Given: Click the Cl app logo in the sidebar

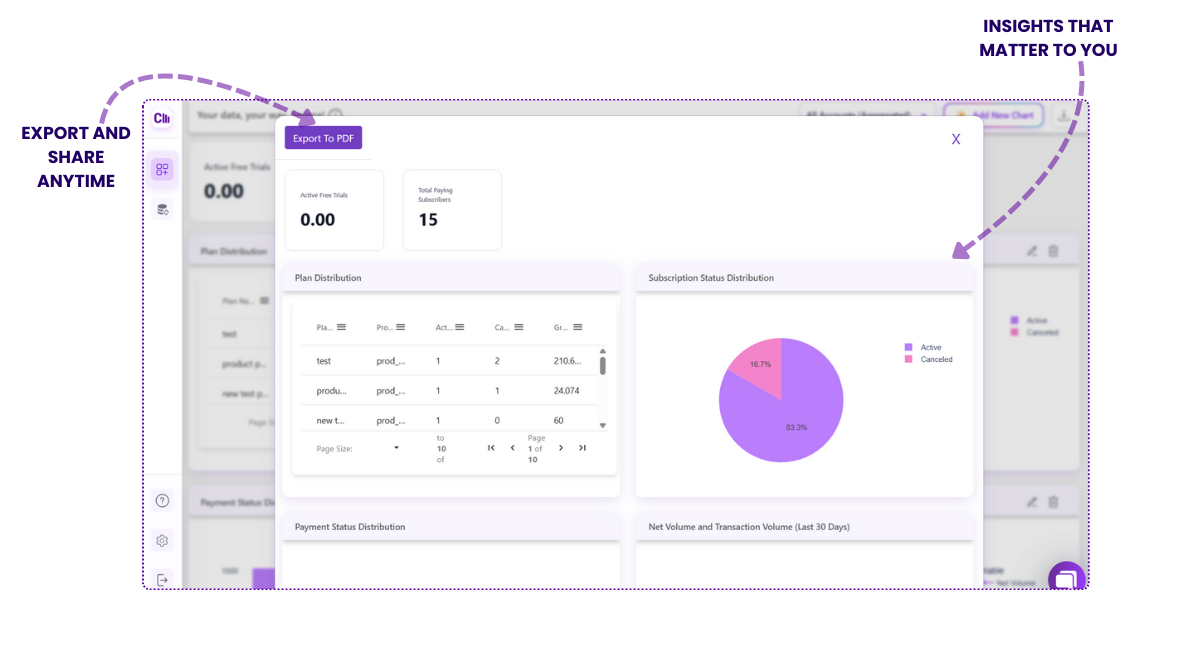Looking at the screenshot, I should pyautogui.click(x=162, y=118).
